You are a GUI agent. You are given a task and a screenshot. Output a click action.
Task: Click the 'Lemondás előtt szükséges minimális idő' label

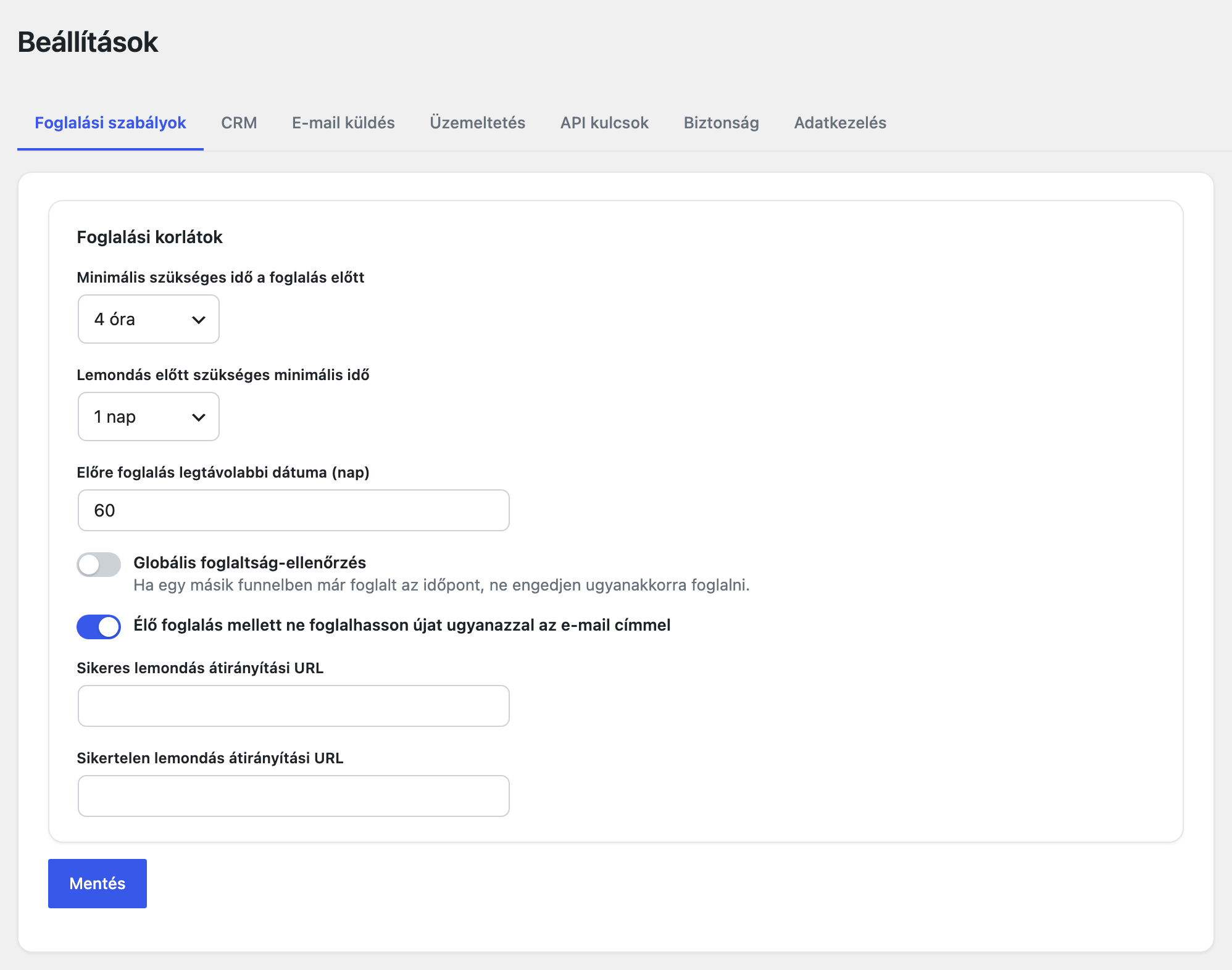pos(223,375)
